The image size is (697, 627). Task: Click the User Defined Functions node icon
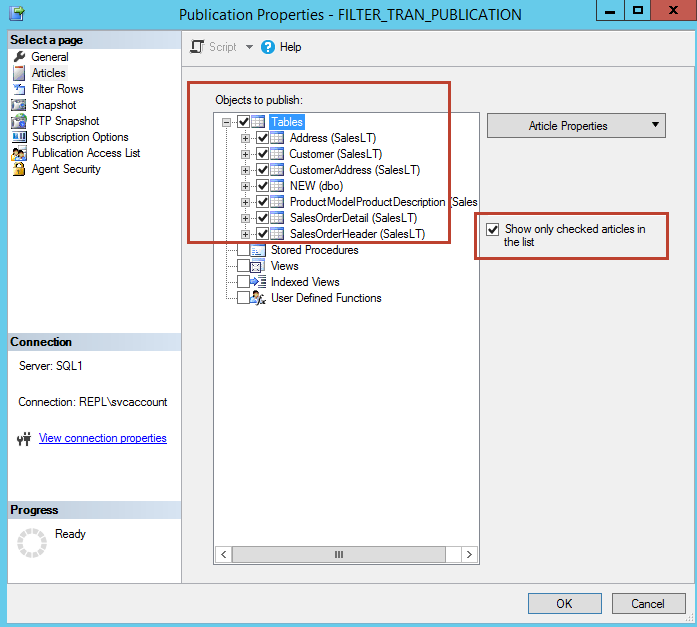pyautogui.click(x=257, y=298)
